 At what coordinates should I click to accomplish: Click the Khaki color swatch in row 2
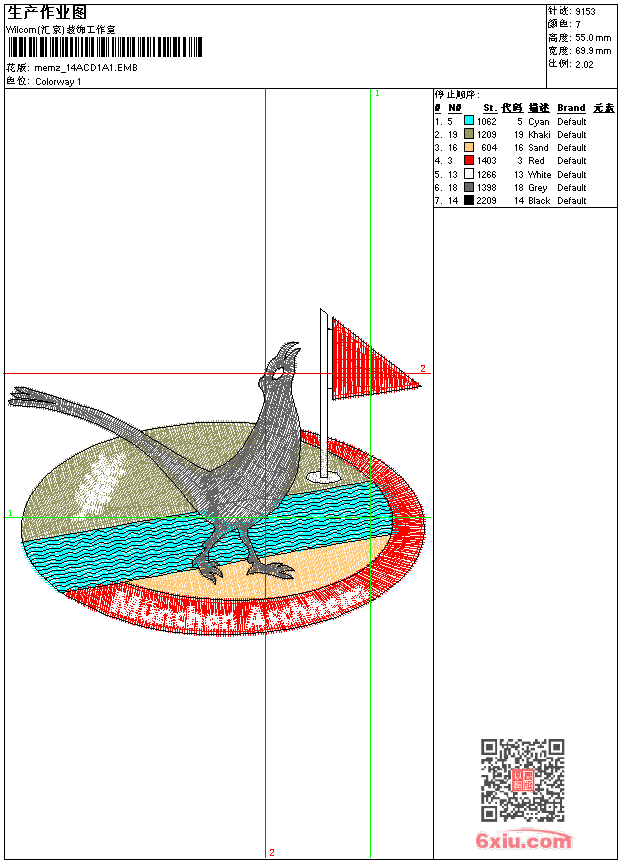point(469,134)
